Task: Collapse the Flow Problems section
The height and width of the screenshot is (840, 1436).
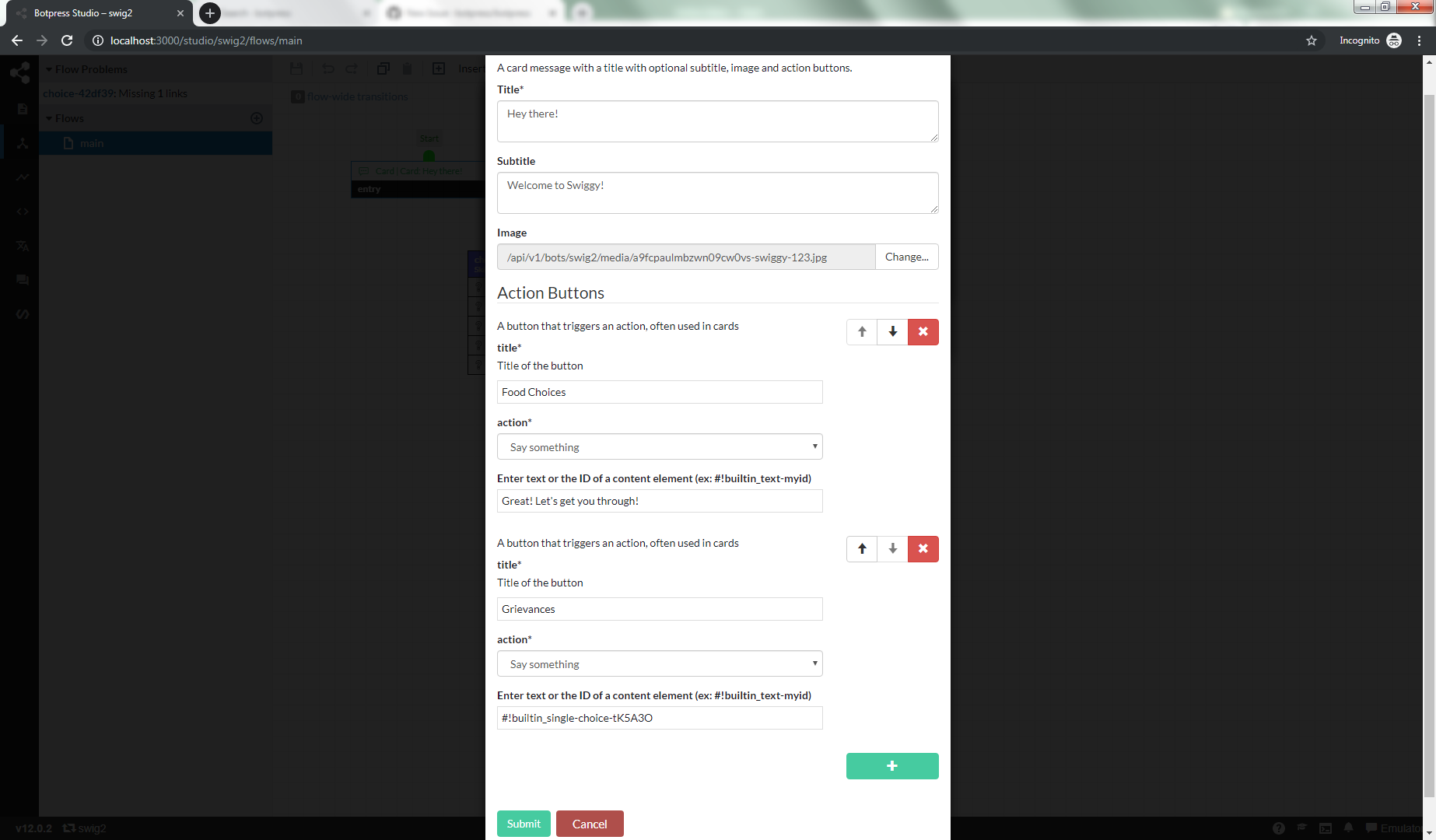Action: [51, 68]
